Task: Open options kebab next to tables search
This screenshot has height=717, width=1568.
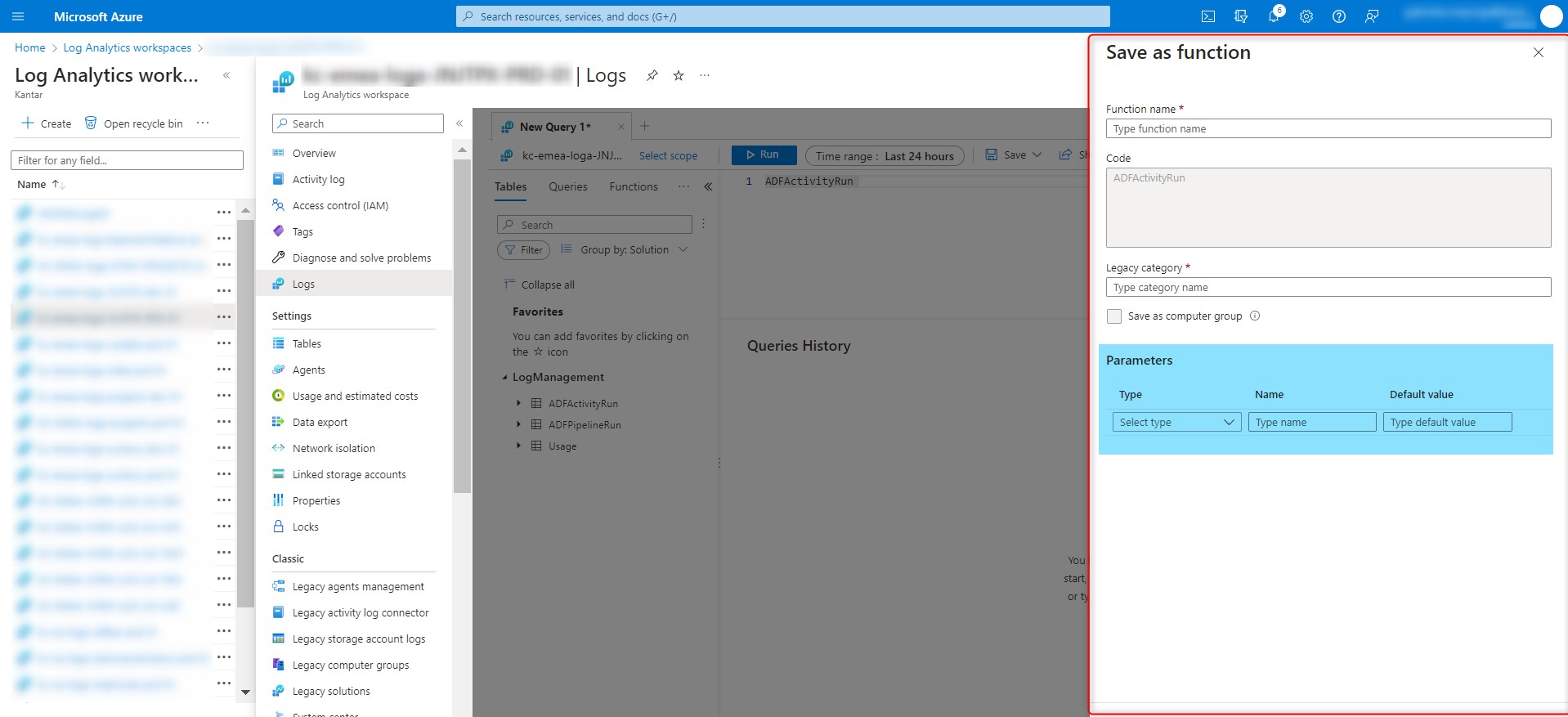Action: (x=703, y=224)
